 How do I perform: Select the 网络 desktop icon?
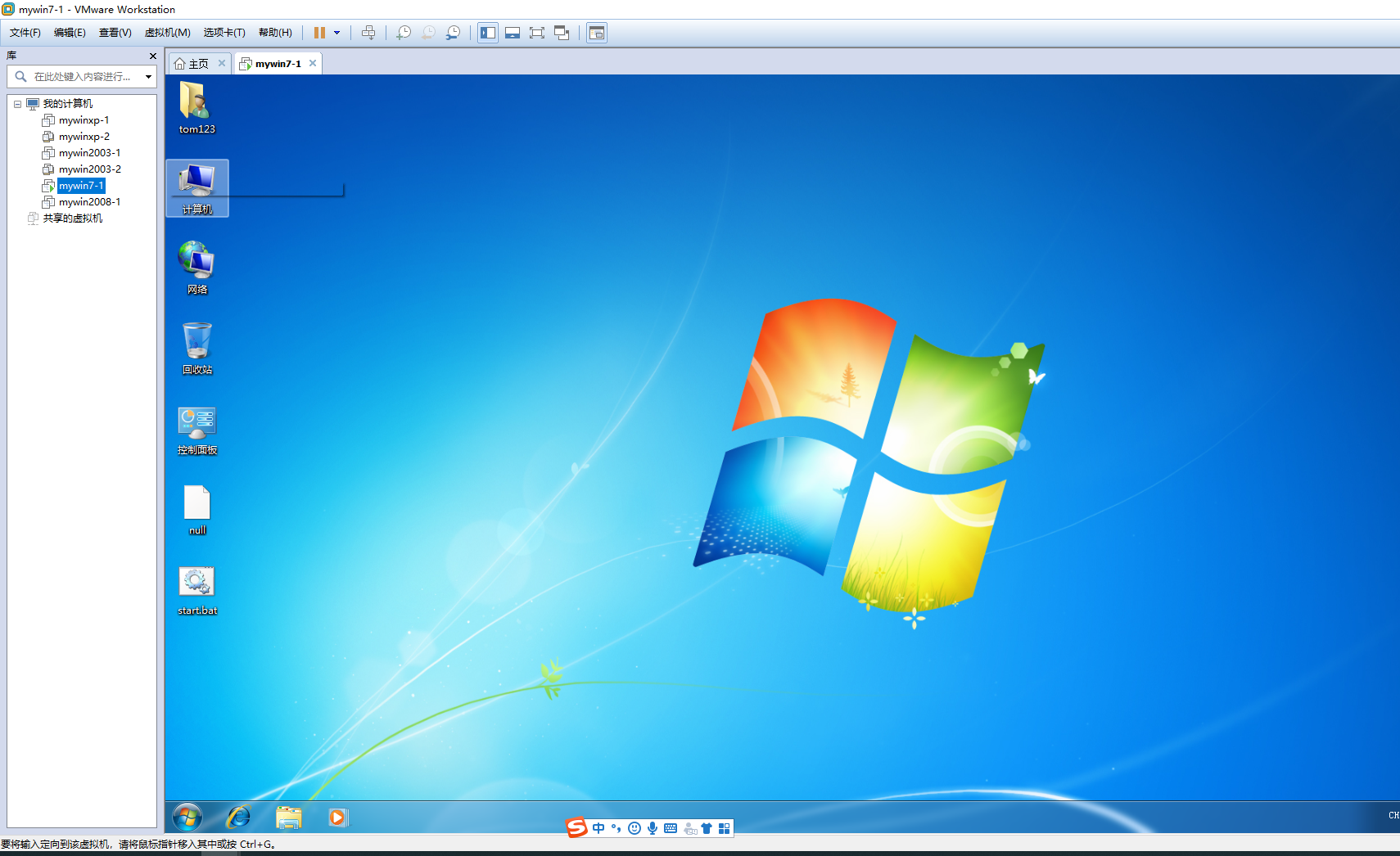tap(197, 268)
